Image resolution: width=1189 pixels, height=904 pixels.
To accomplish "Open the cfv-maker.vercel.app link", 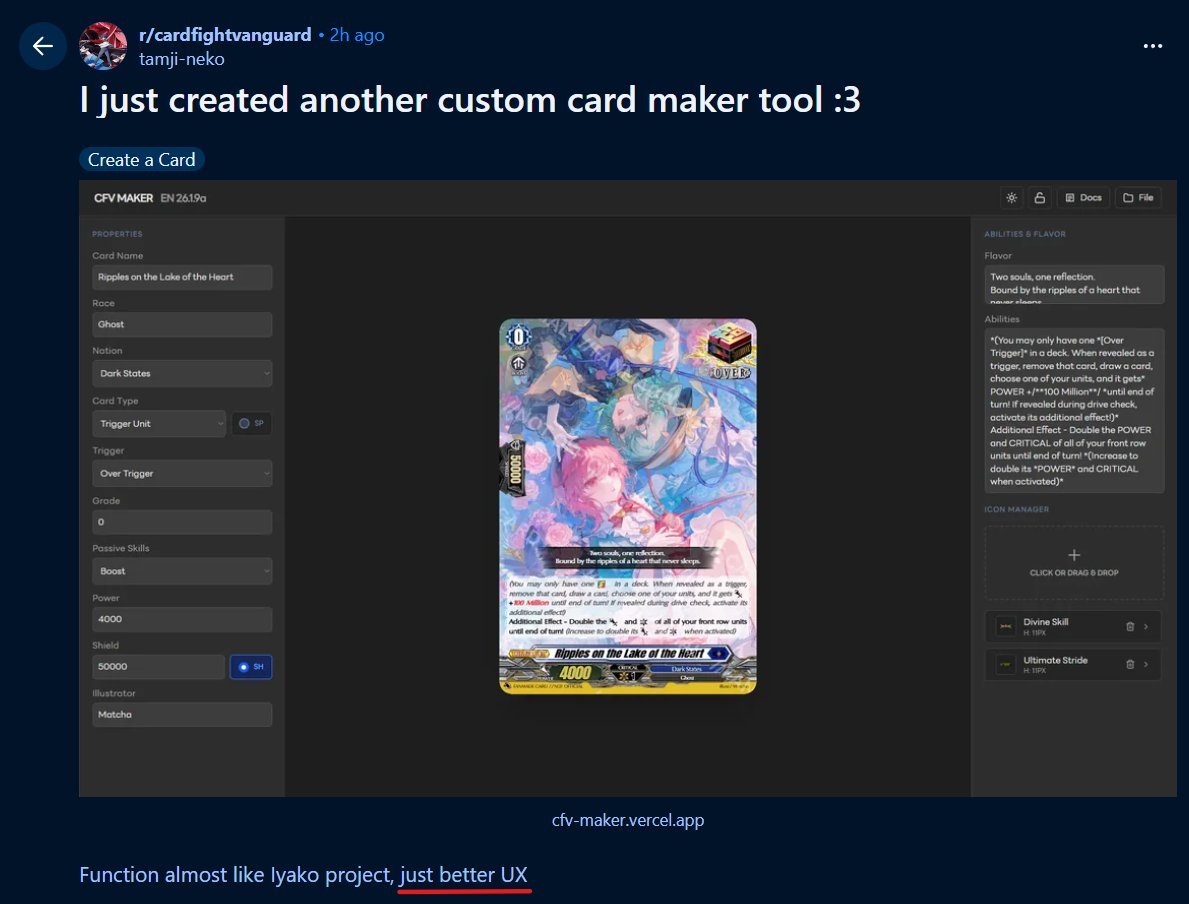I will pyautogui.click(x=628, y=820).
